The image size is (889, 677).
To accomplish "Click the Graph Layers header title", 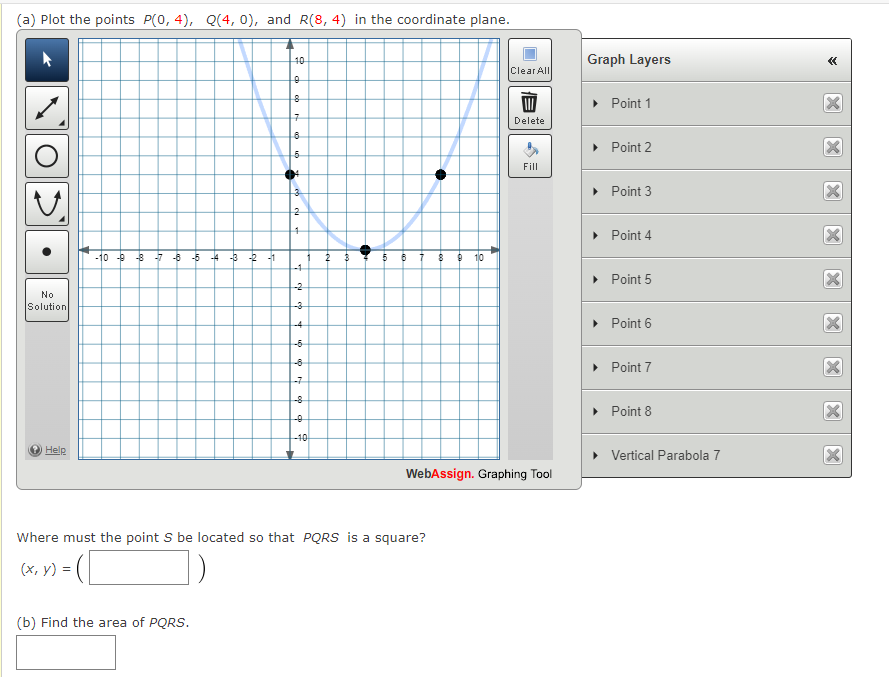I will click(x=629, y=60).
